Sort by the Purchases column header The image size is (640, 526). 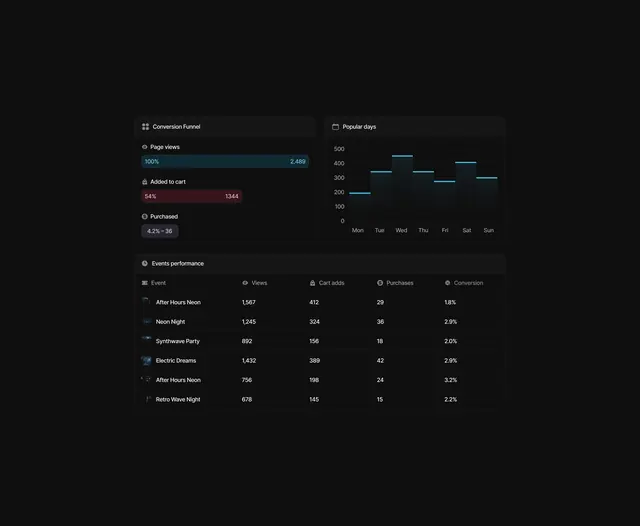click(x=395, y=283)
